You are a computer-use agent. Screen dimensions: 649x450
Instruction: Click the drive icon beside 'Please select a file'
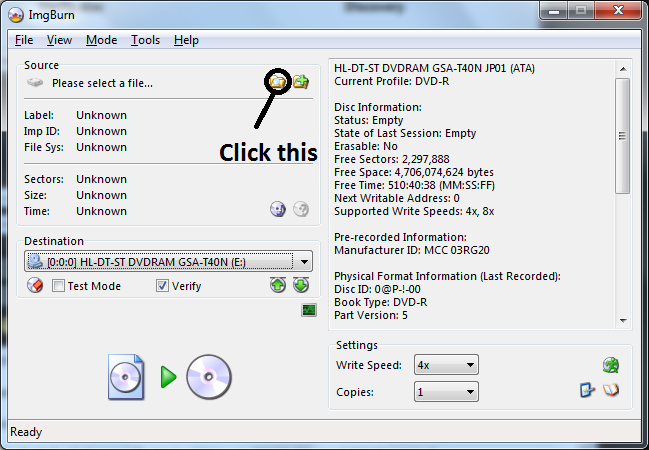click(x=35, y=83)
